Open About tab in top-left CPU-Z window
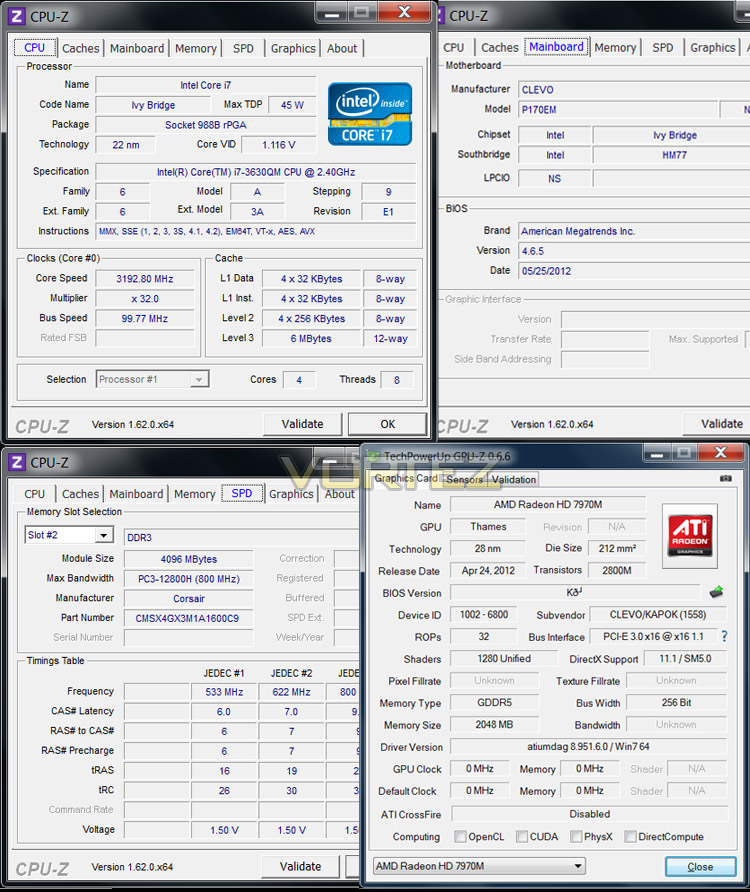Viewport: 750px width, 892px height. (x=342, y=48)
